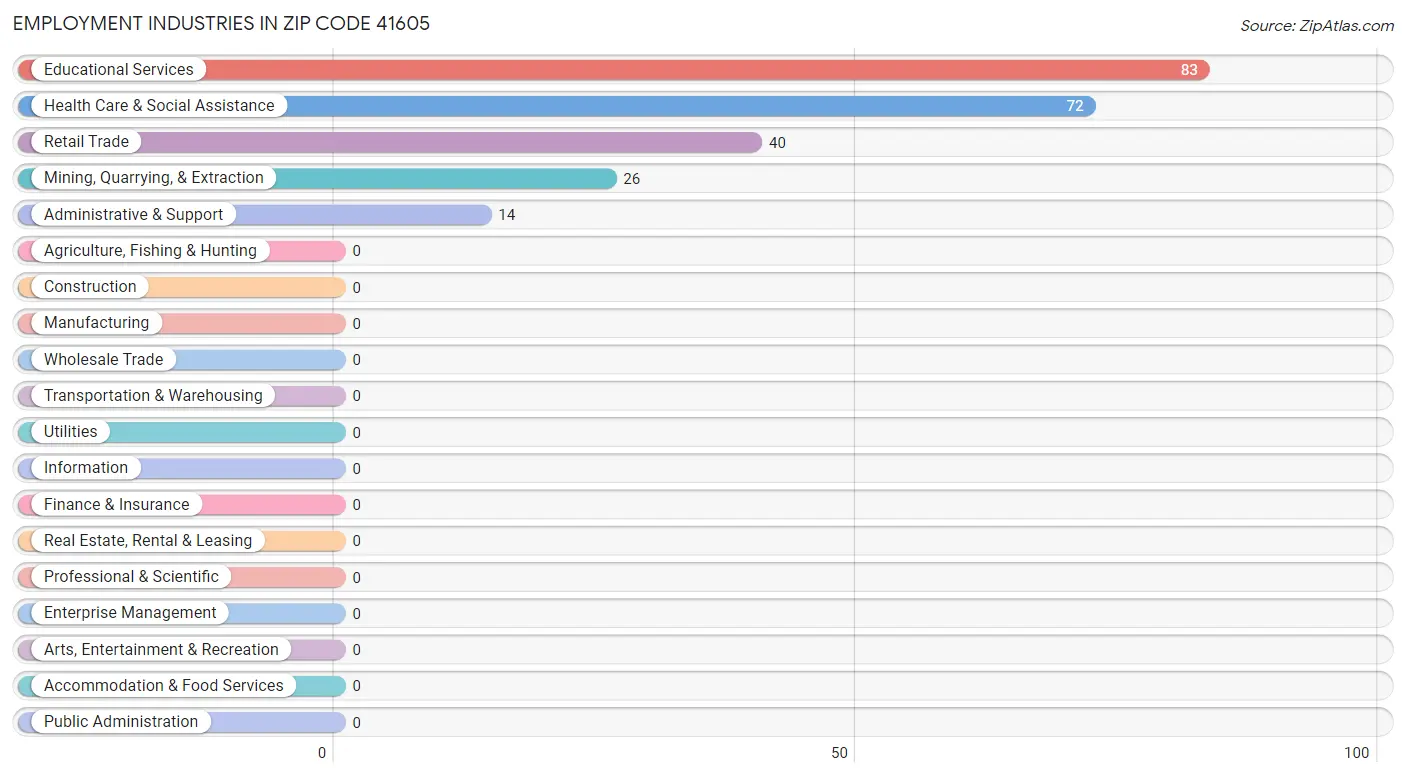Click the value 26 beside Mining bar
Image resolution: width=1406 pixels, height=777 pixels.
[x=631, y=179]
